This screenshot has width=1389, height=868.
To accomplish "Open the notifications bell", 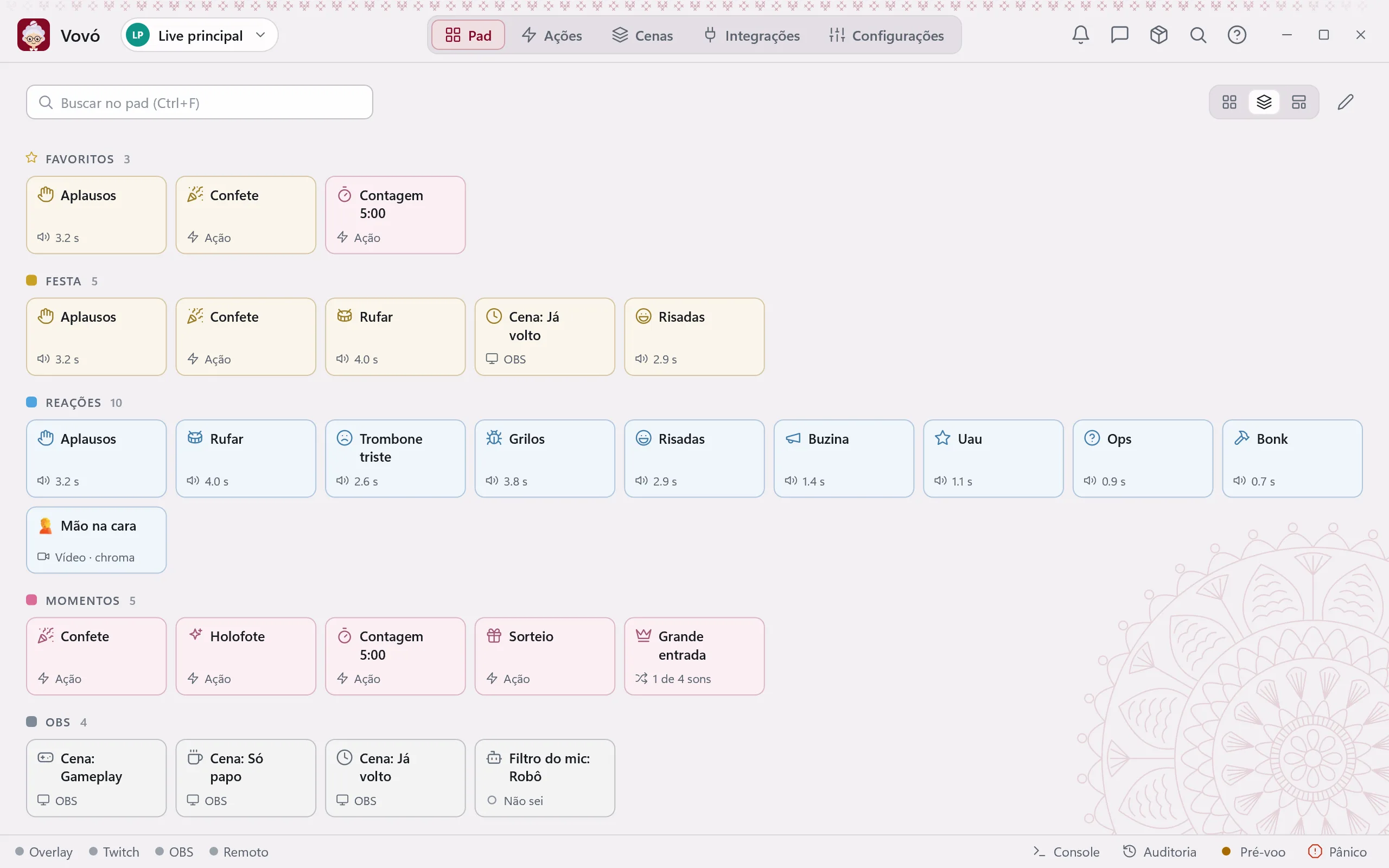I will tap(1080, 35).
